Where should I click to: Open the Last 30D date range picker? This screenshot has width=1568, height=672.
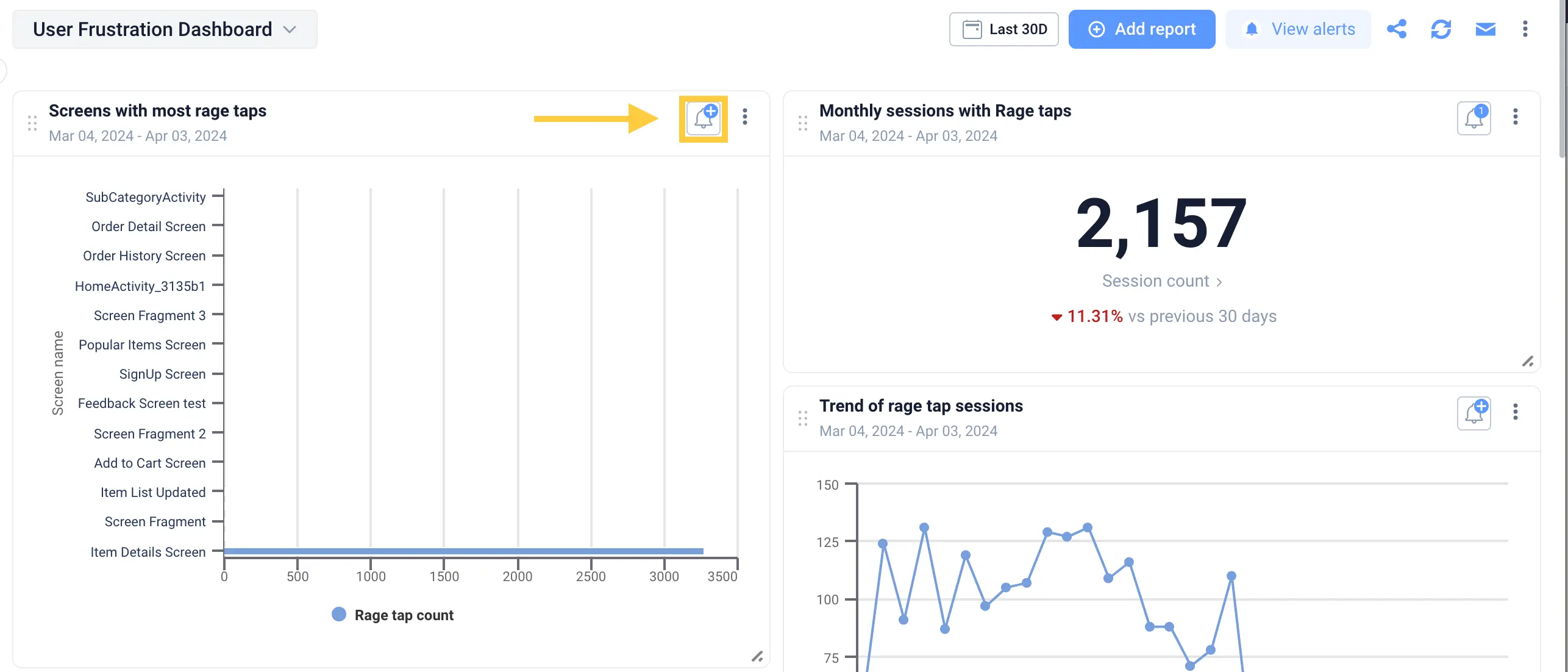point(1003,29)
